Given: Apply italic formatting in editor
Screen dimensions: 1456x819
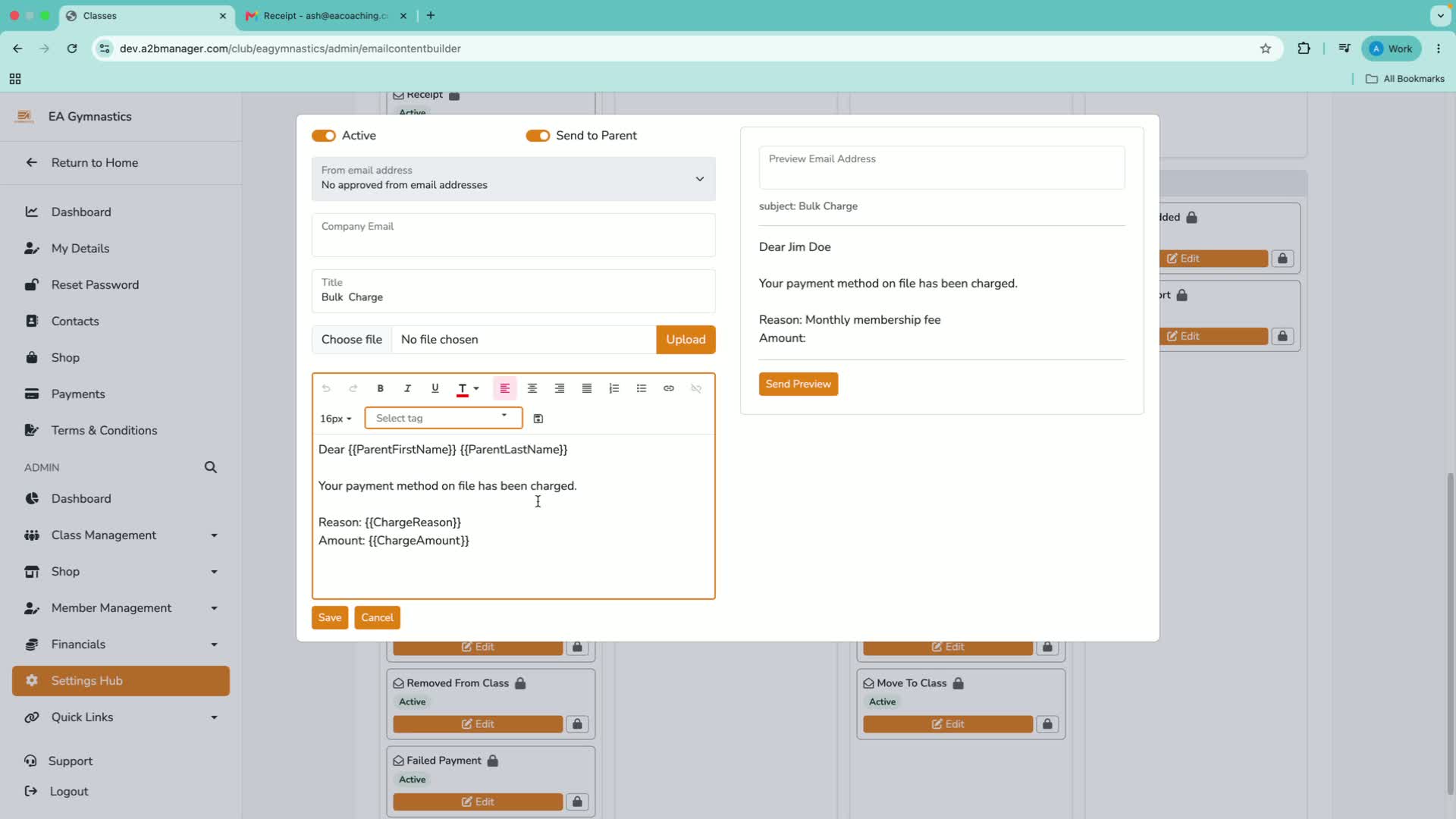Looking at the screenshot, I should (x=407, y=388).
